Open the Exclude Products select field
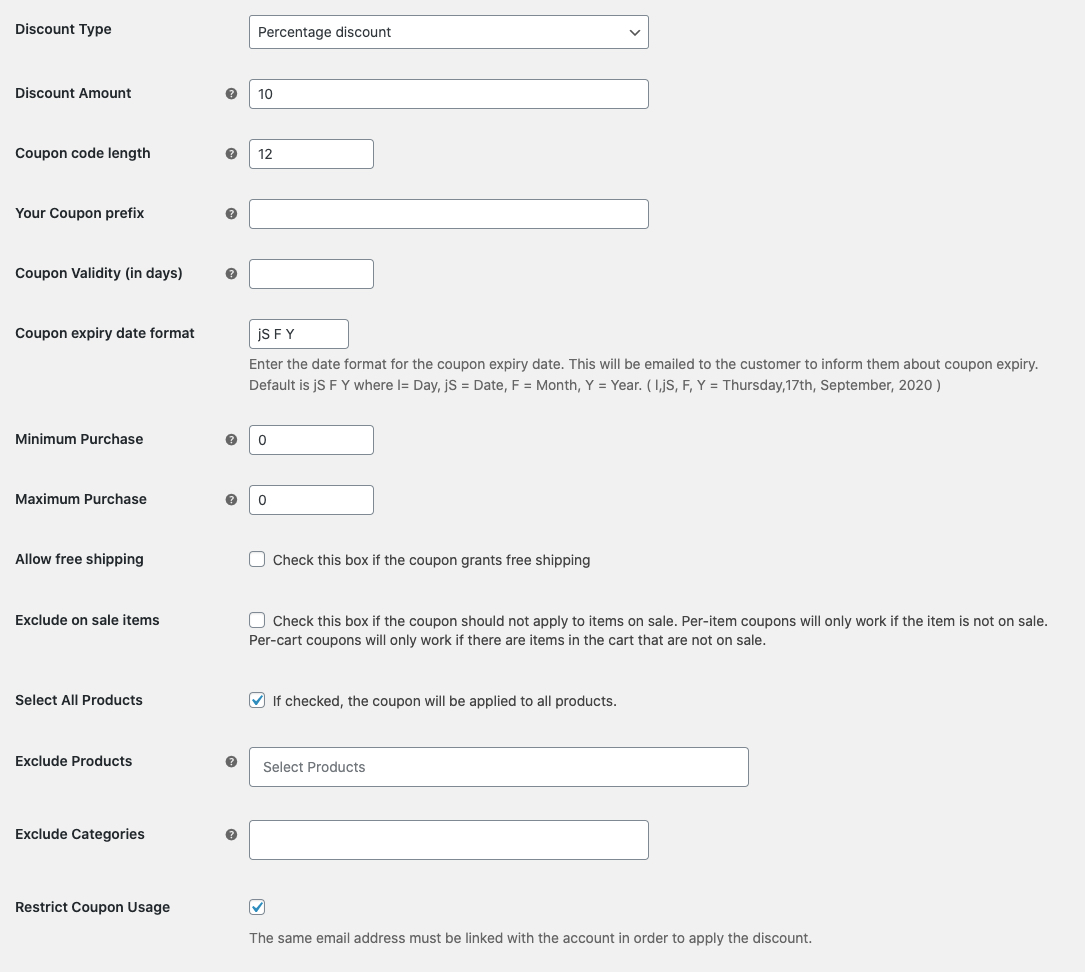1085x972 pixels. [x=499, y=767]
